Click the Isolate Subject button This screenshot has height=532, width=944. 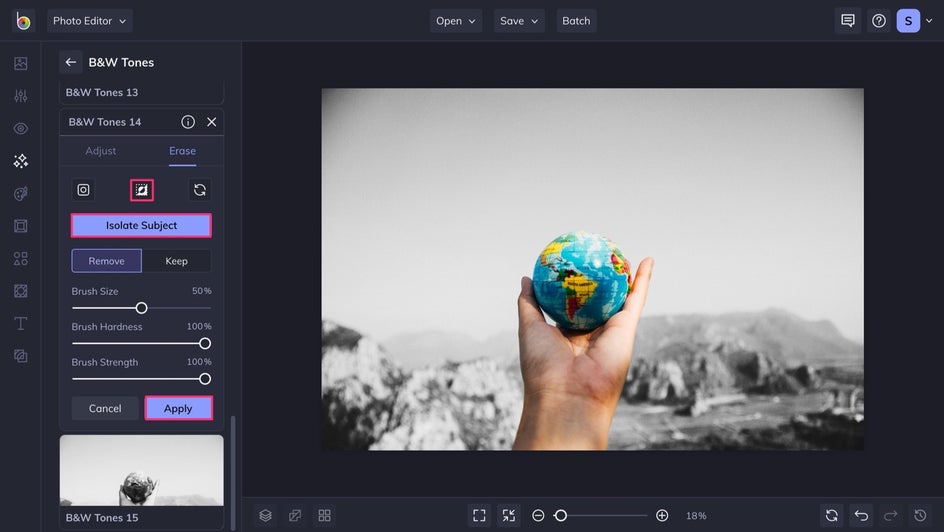141,226
